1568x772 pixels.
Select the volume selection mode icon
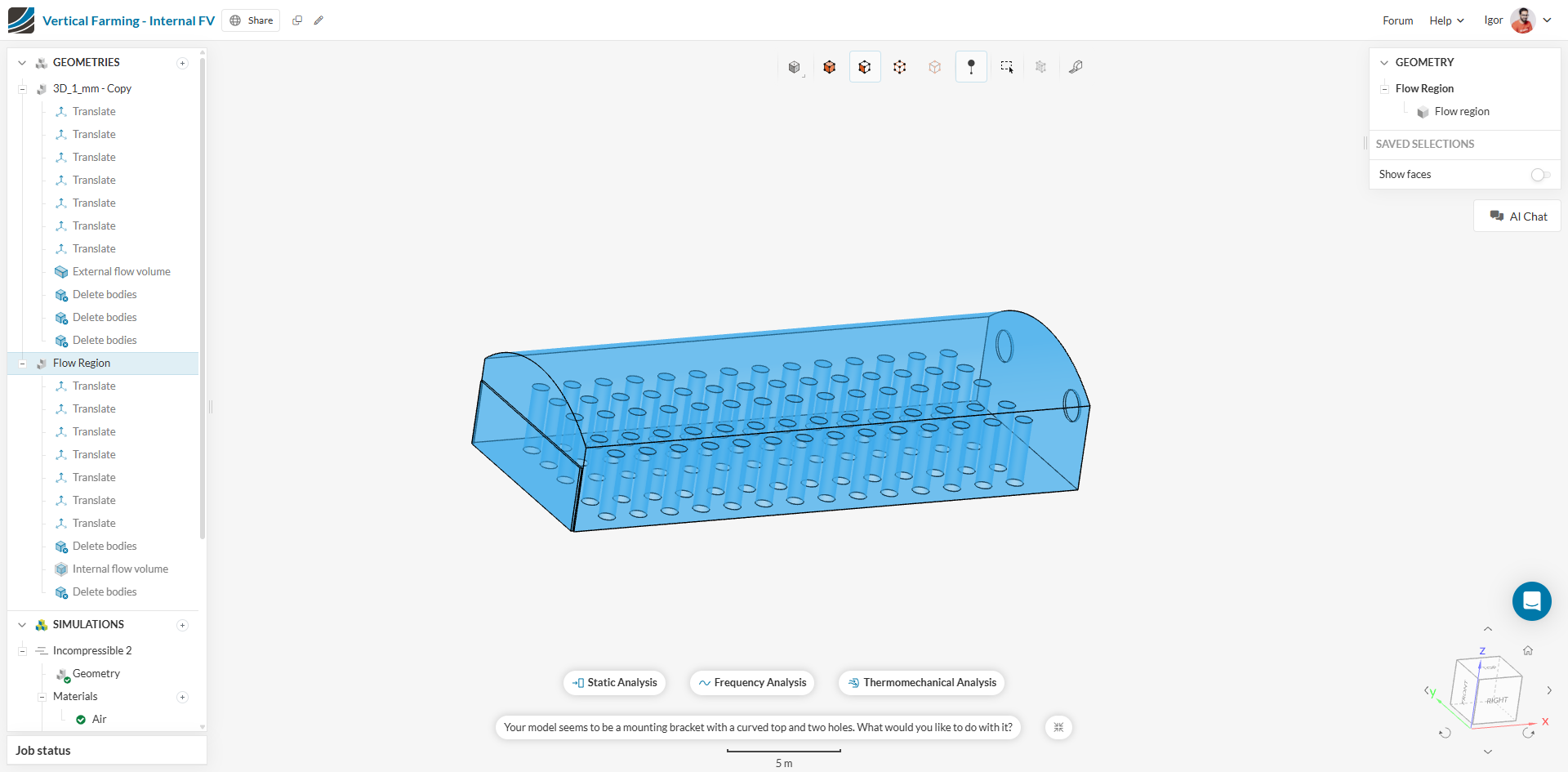[830, 67]
